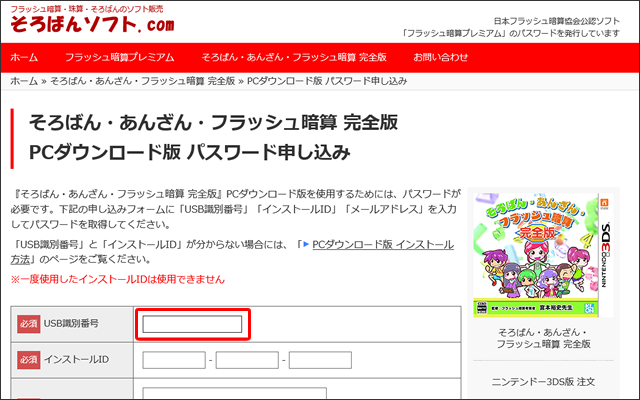Click the そろばんソフト.com site logo
The image size is (640, 400).
92,24
